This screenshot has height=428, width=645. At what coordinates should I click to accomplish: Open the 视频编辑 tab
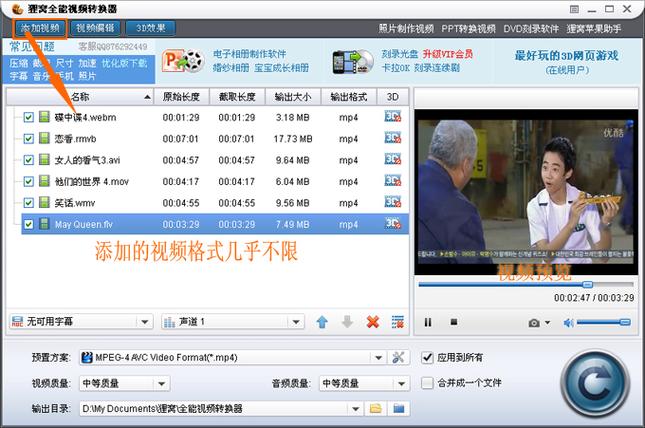tap(96, 27)
